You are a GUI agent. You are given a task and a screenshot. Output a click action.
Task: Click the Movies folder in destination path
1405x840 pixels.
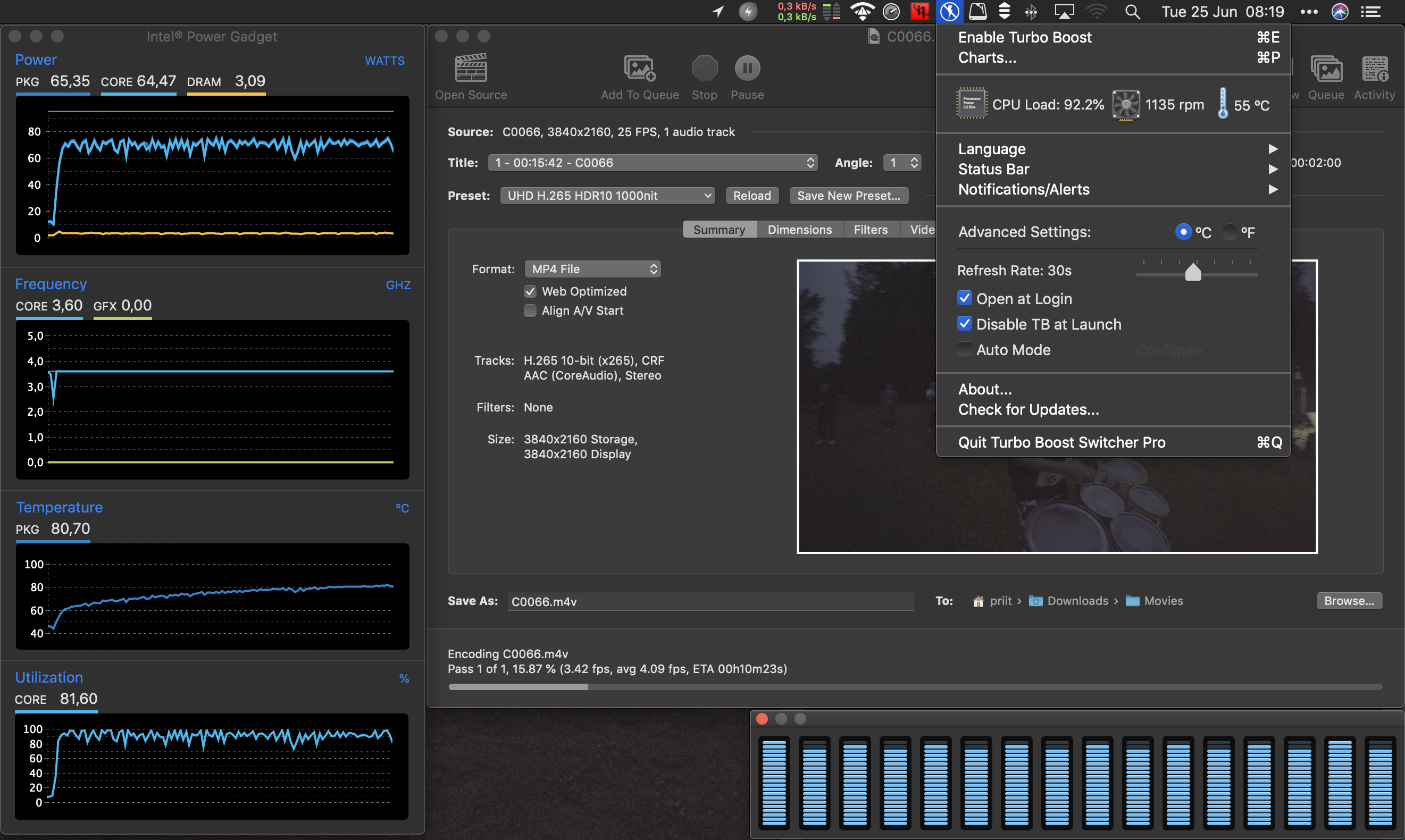pos(1154,601)
